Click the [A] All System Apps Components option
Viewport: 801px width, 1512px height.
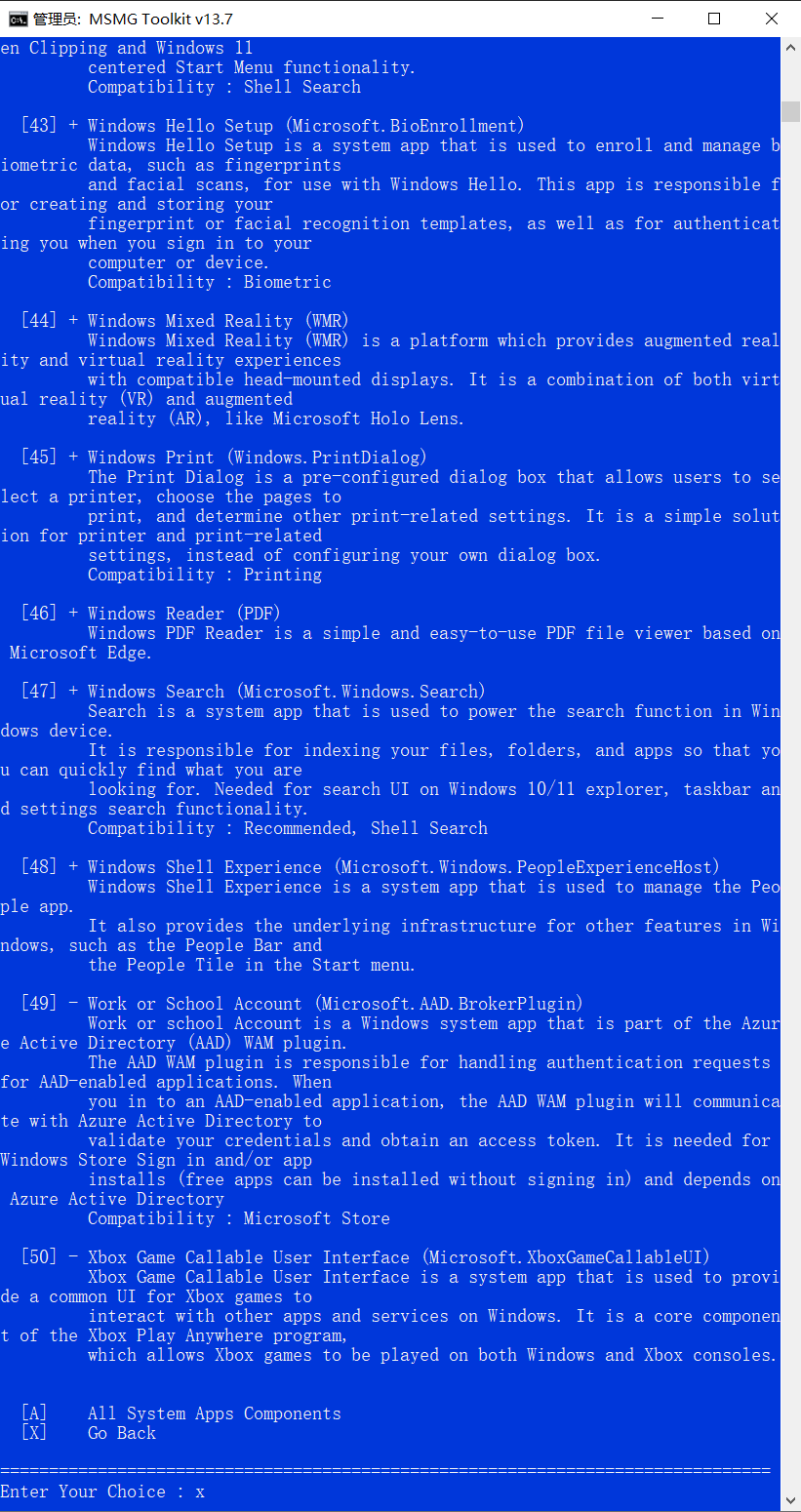[180, 1413]
